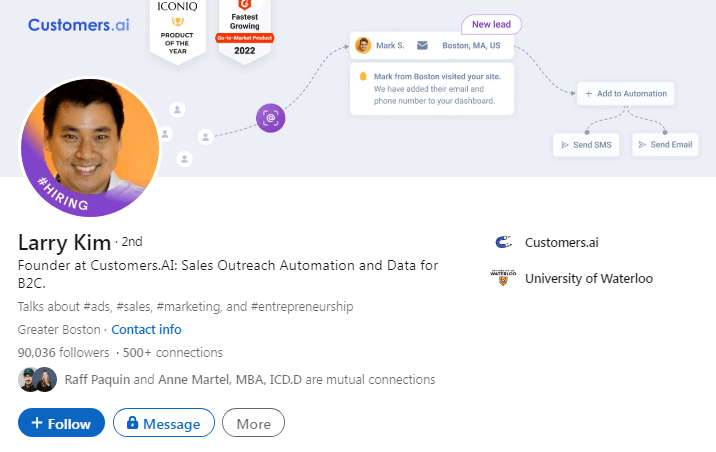Open the Customers.ai company page link

tap(562, 242)
